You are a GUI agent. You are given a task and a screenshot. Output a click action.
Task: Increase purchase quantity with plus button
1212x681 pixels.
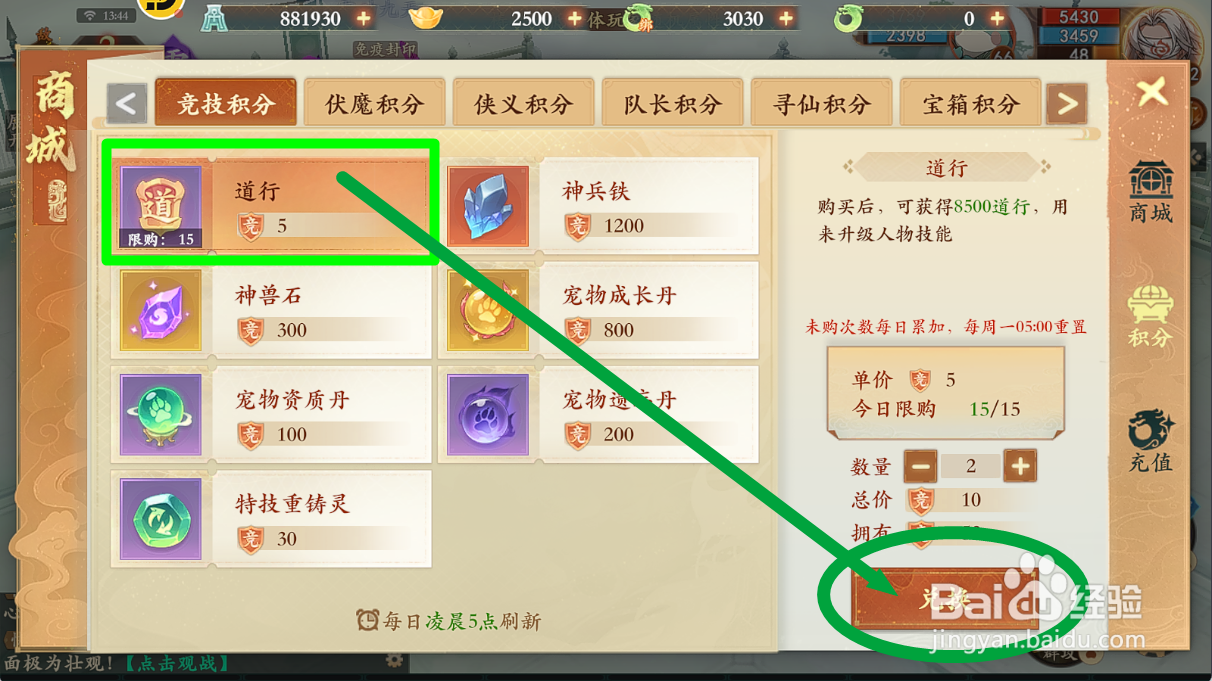coord(1020,466)
